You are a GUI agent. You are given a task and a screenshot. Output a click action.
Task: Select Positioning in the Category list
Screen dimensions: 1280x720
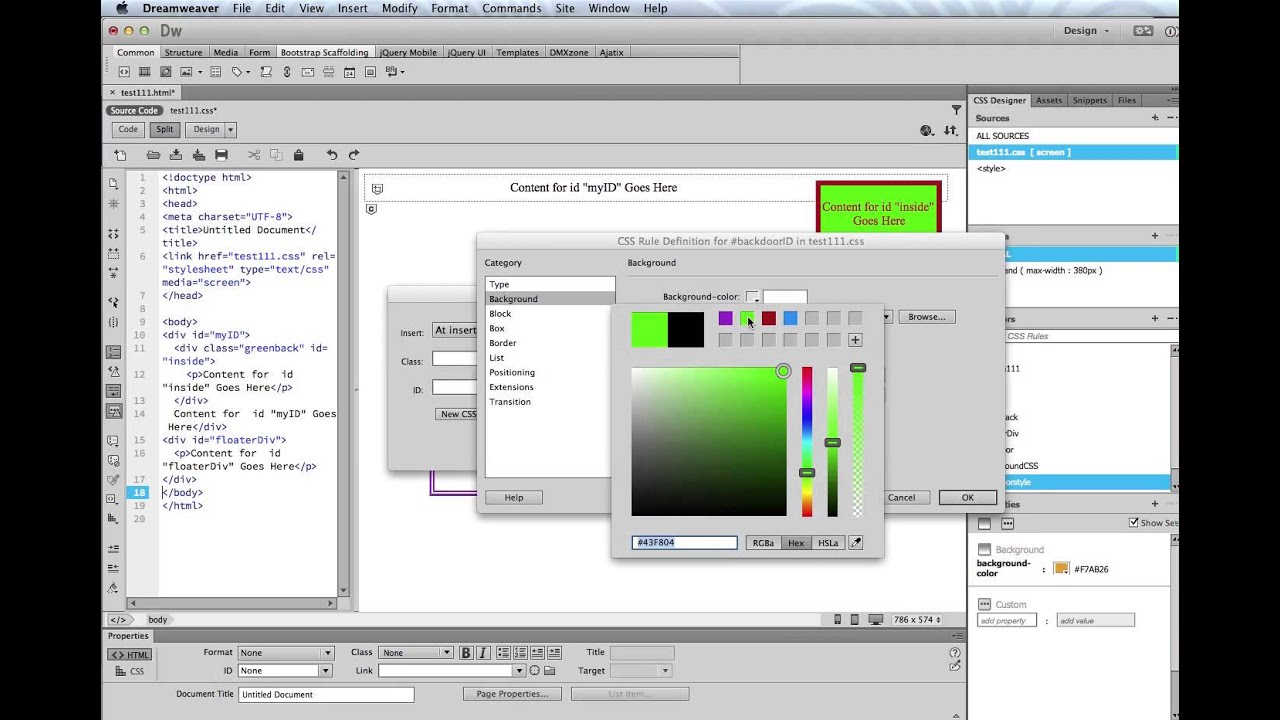click(512, 372)
